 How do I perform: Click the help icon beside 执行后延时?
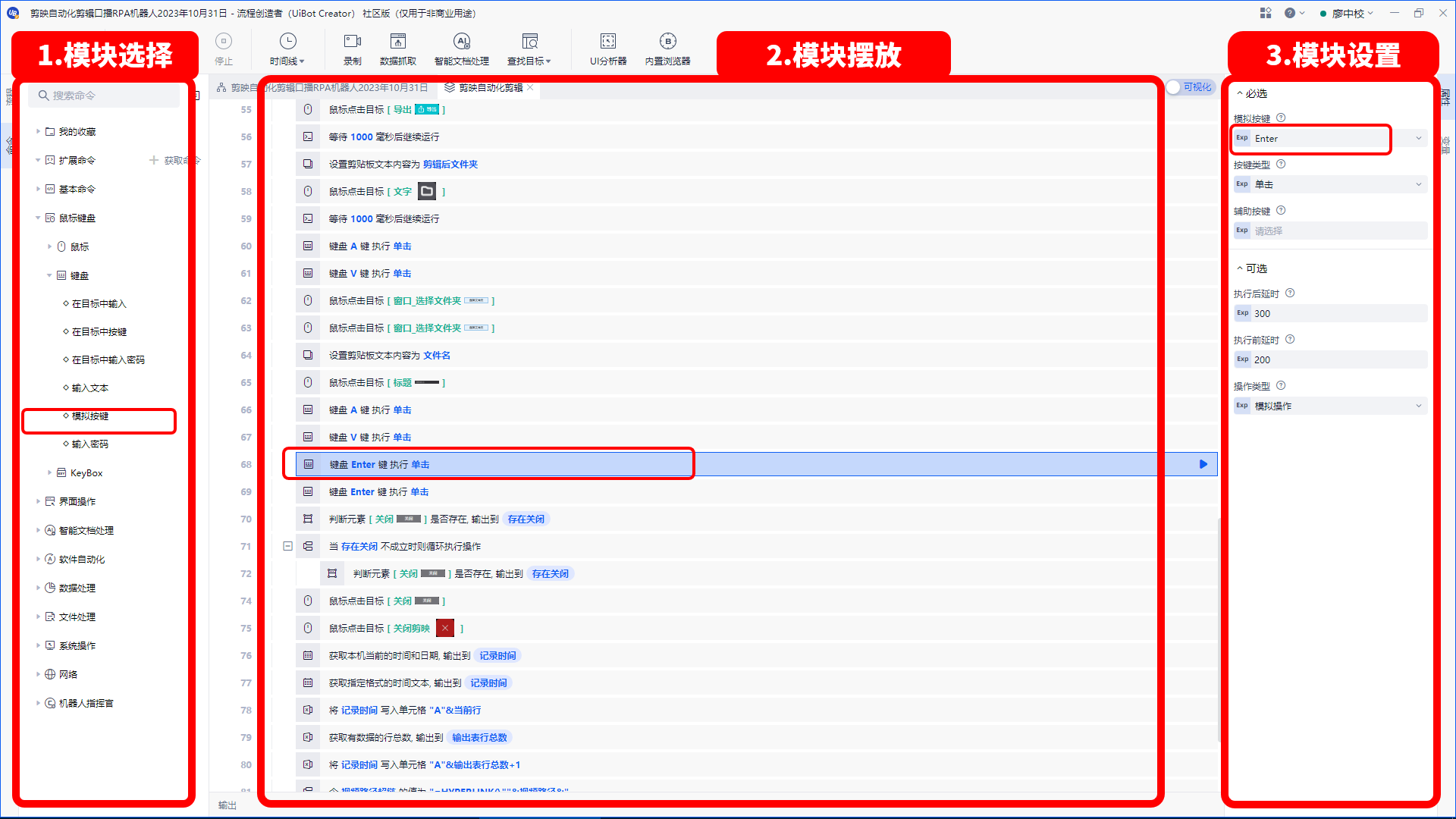point(1290,293)
